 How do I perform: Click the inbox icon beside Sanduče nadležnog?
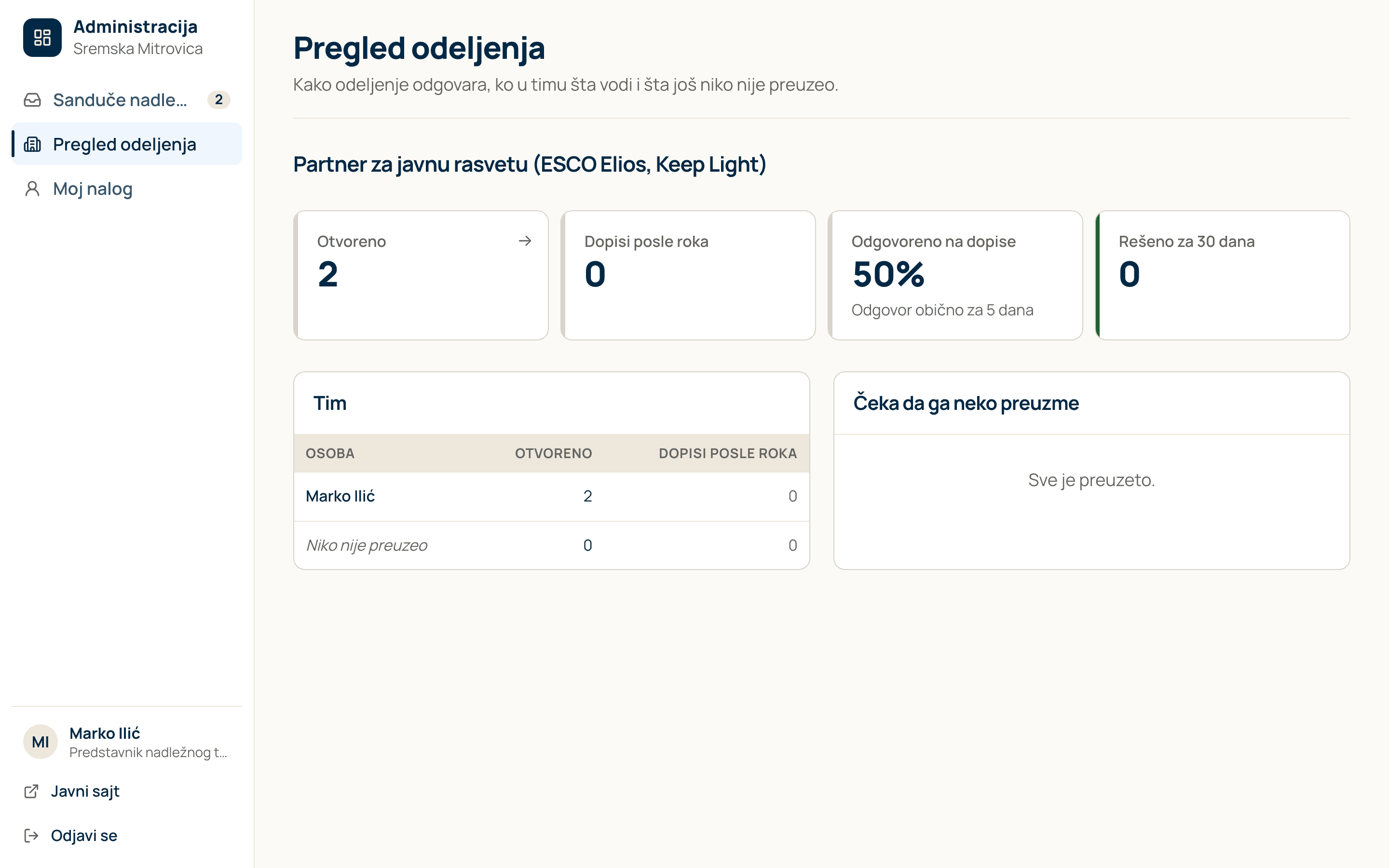point(32,100)
